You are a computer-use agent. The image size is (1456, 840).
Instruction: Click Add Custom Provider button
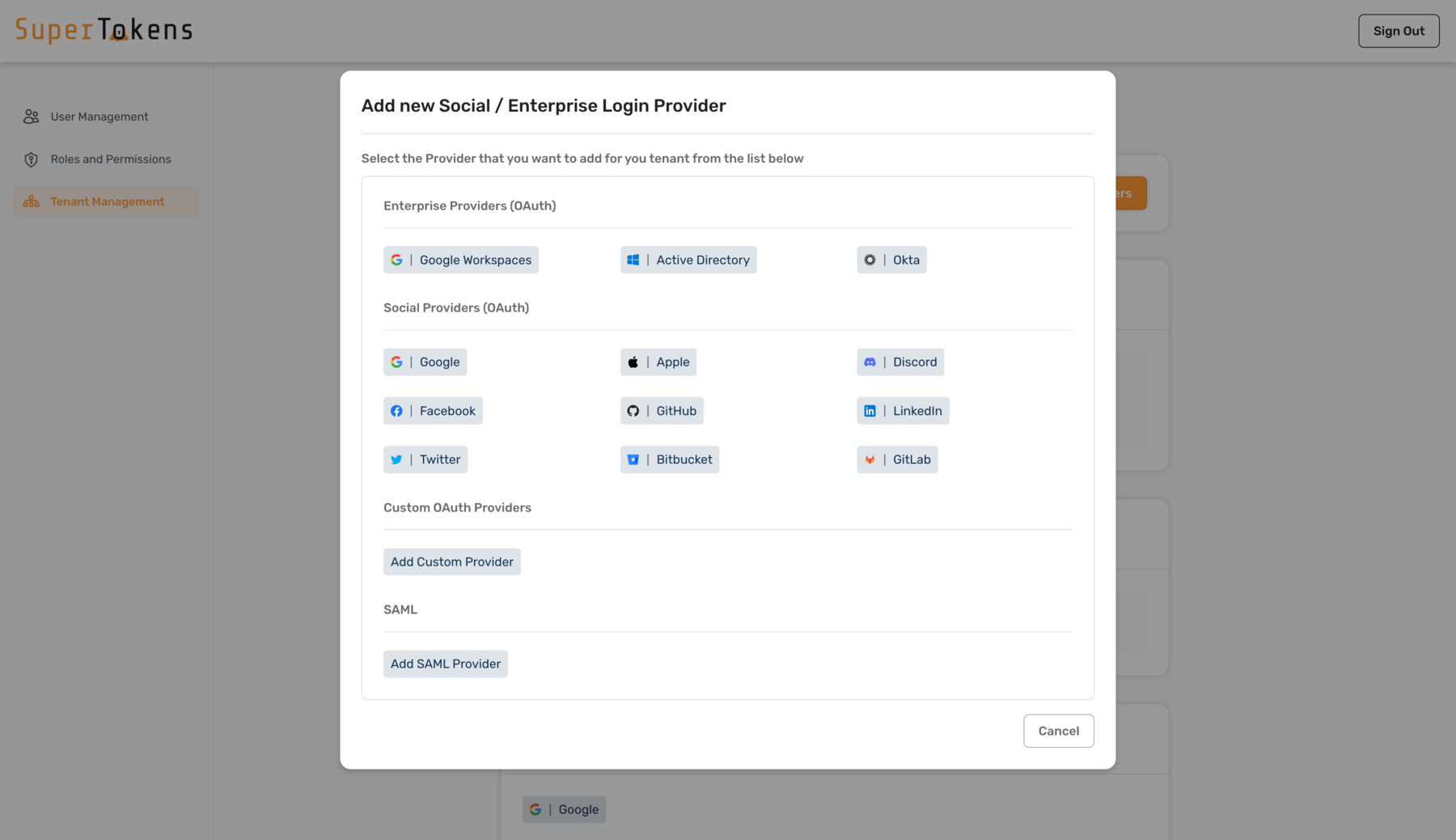451,562
